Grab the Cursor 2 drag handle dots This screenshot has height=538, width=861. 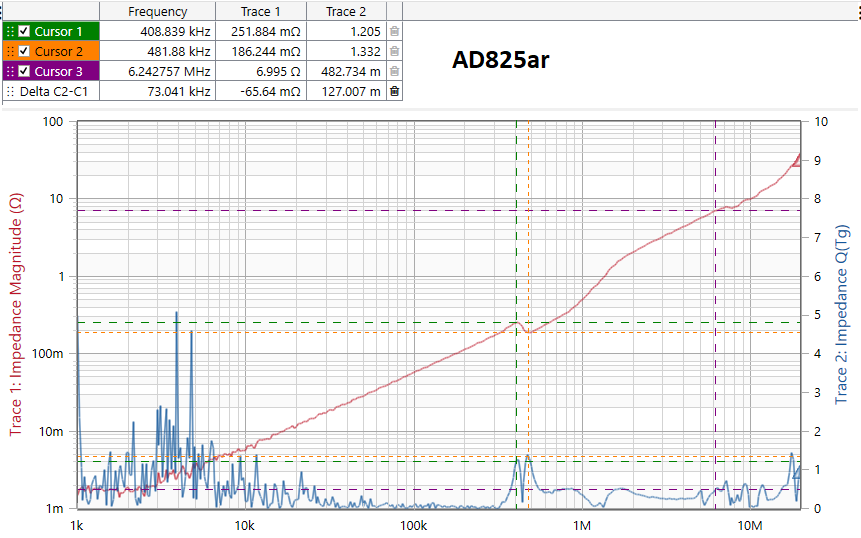10,51
